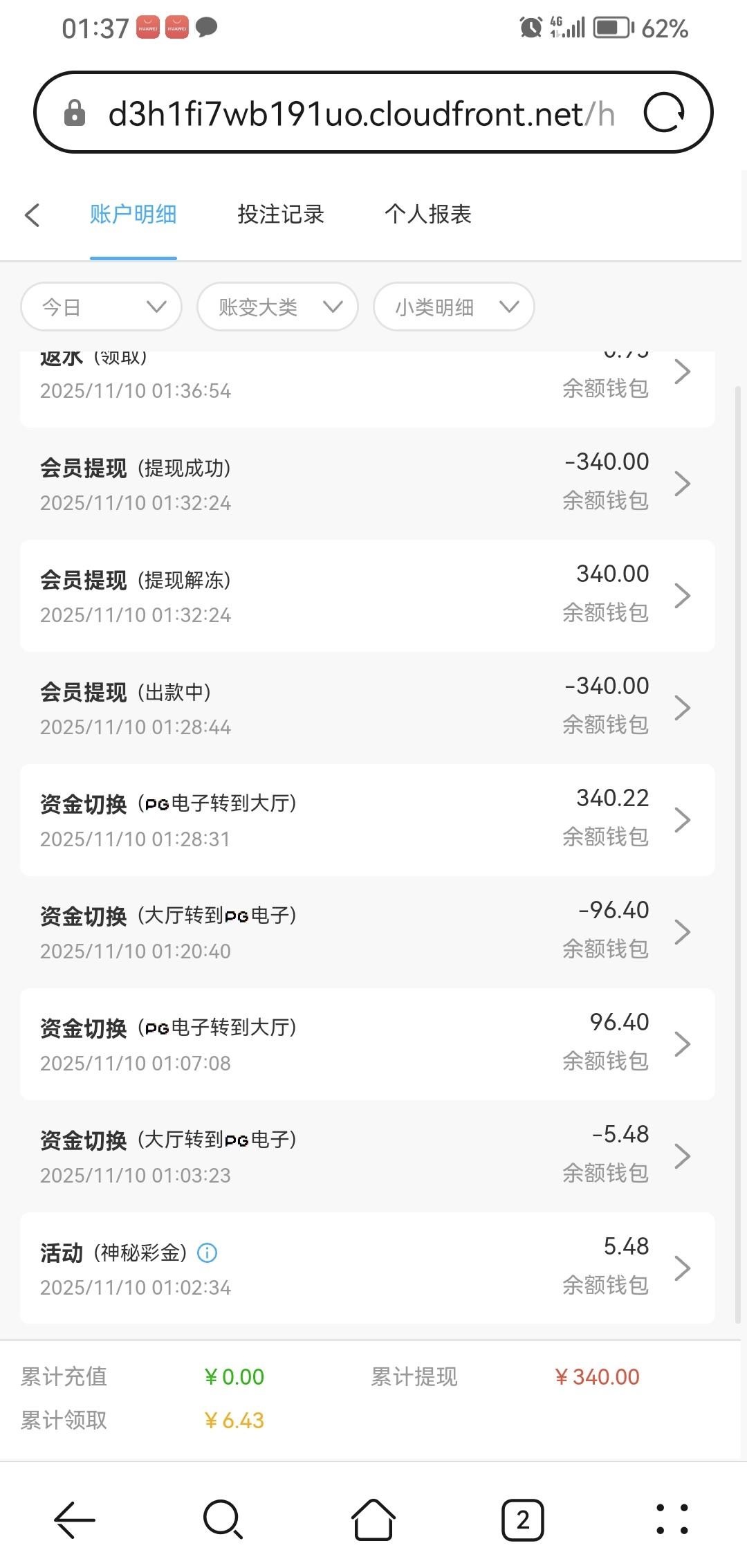Tap the info icon beside 神秘彩金

tap(207, 1252)
